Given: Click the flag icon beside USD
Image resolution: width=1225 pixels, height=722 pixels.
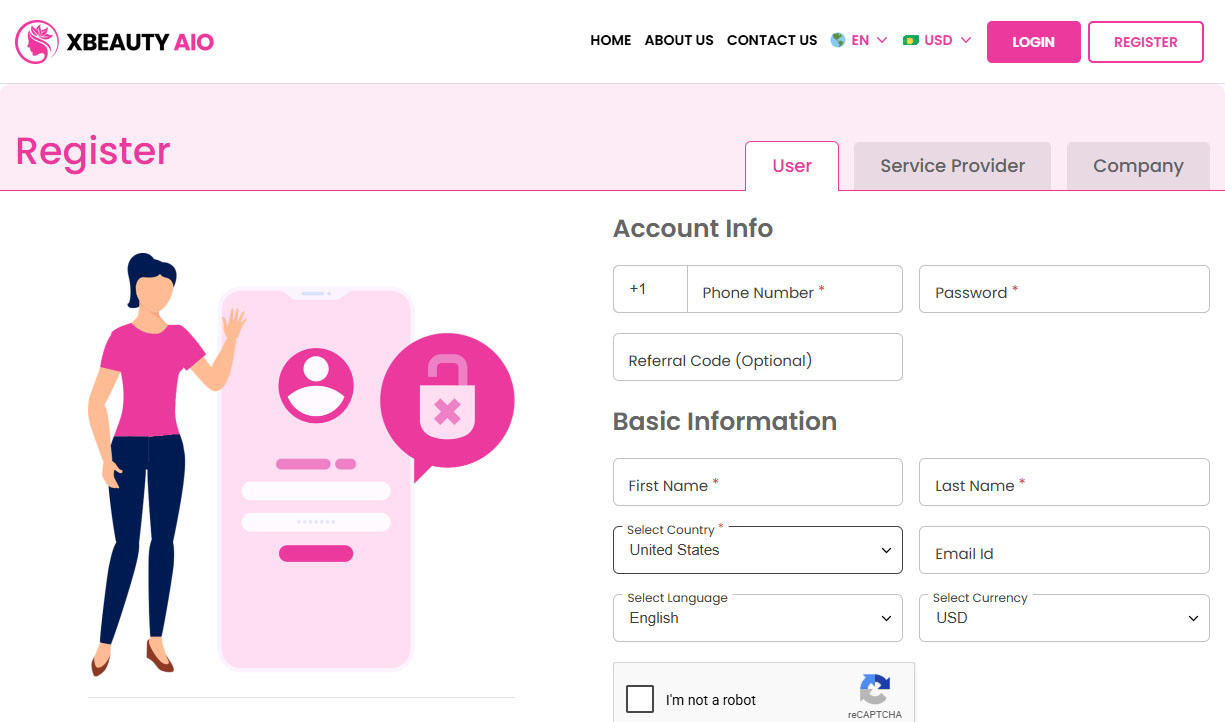Looking at the screenshot, I should tap(909, 40).
